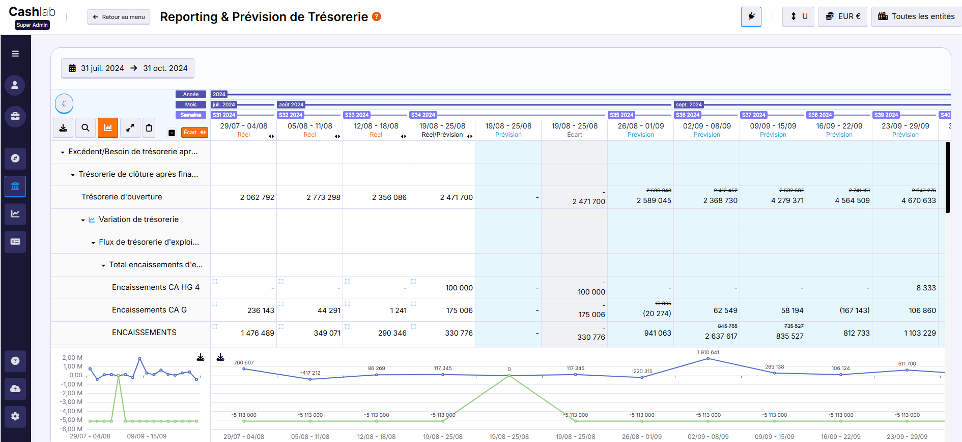The height and width of the screenshot is (442, 962).
Task: Collapse the Variation de trésorerie row
Action: pyautogui.click(x=83, y=219)
